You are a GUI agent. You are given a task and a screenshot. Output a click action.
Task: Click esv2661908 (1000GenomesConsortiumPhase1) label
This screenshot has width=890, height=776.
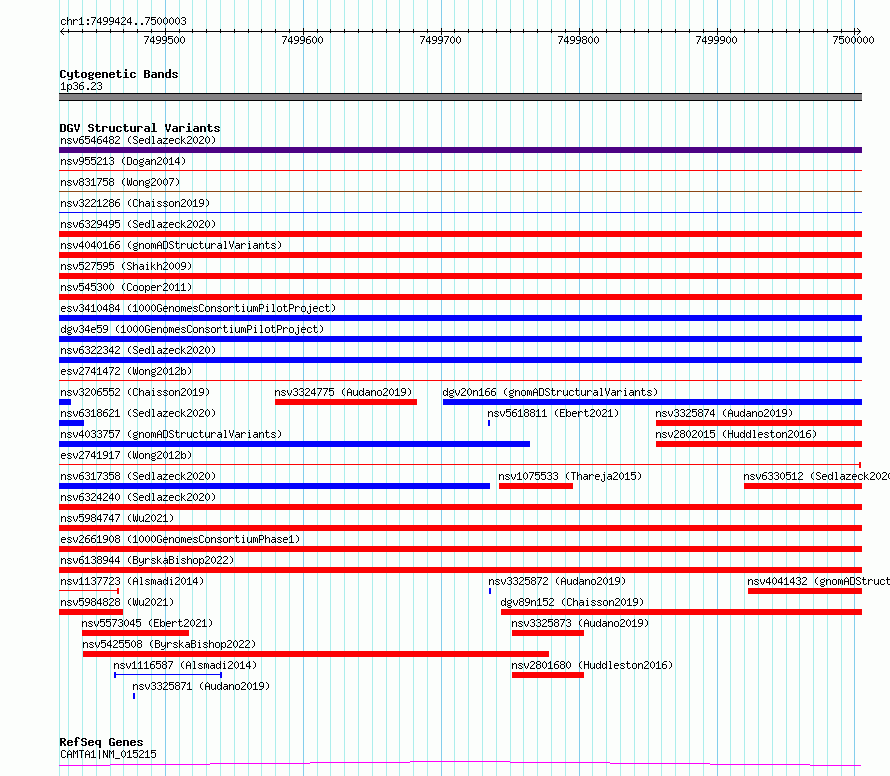click(x=180, y=539)
